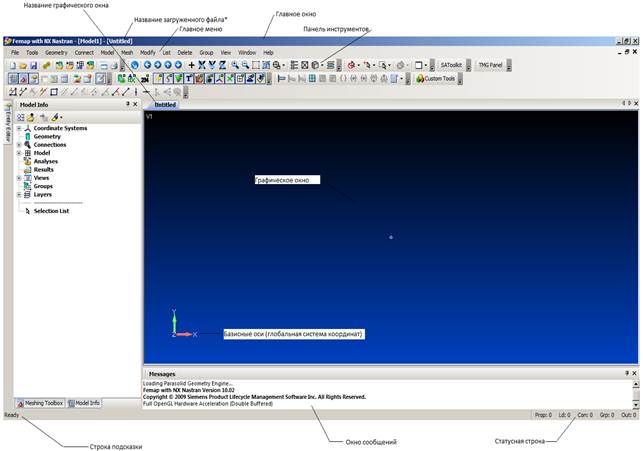Select the Untitled graphics window tab

[x=164, y=105]
